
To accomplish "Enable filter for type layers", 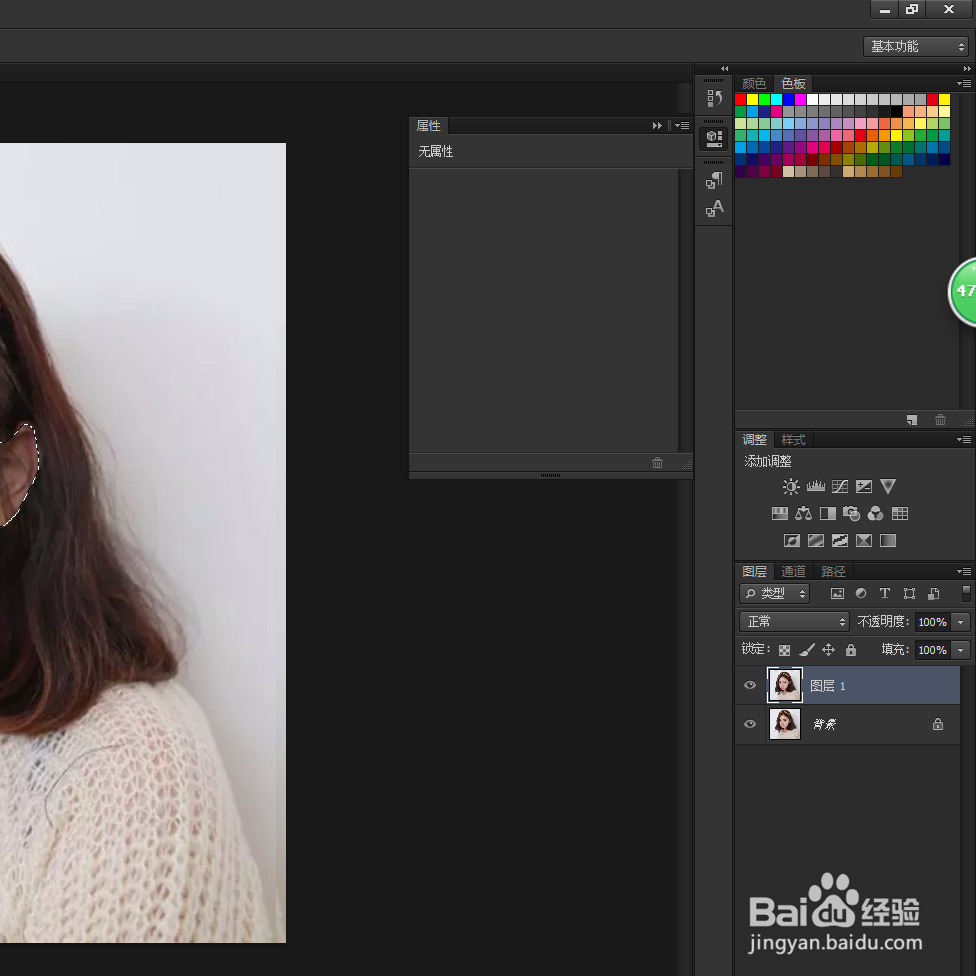I will click(x=884, y=594).
